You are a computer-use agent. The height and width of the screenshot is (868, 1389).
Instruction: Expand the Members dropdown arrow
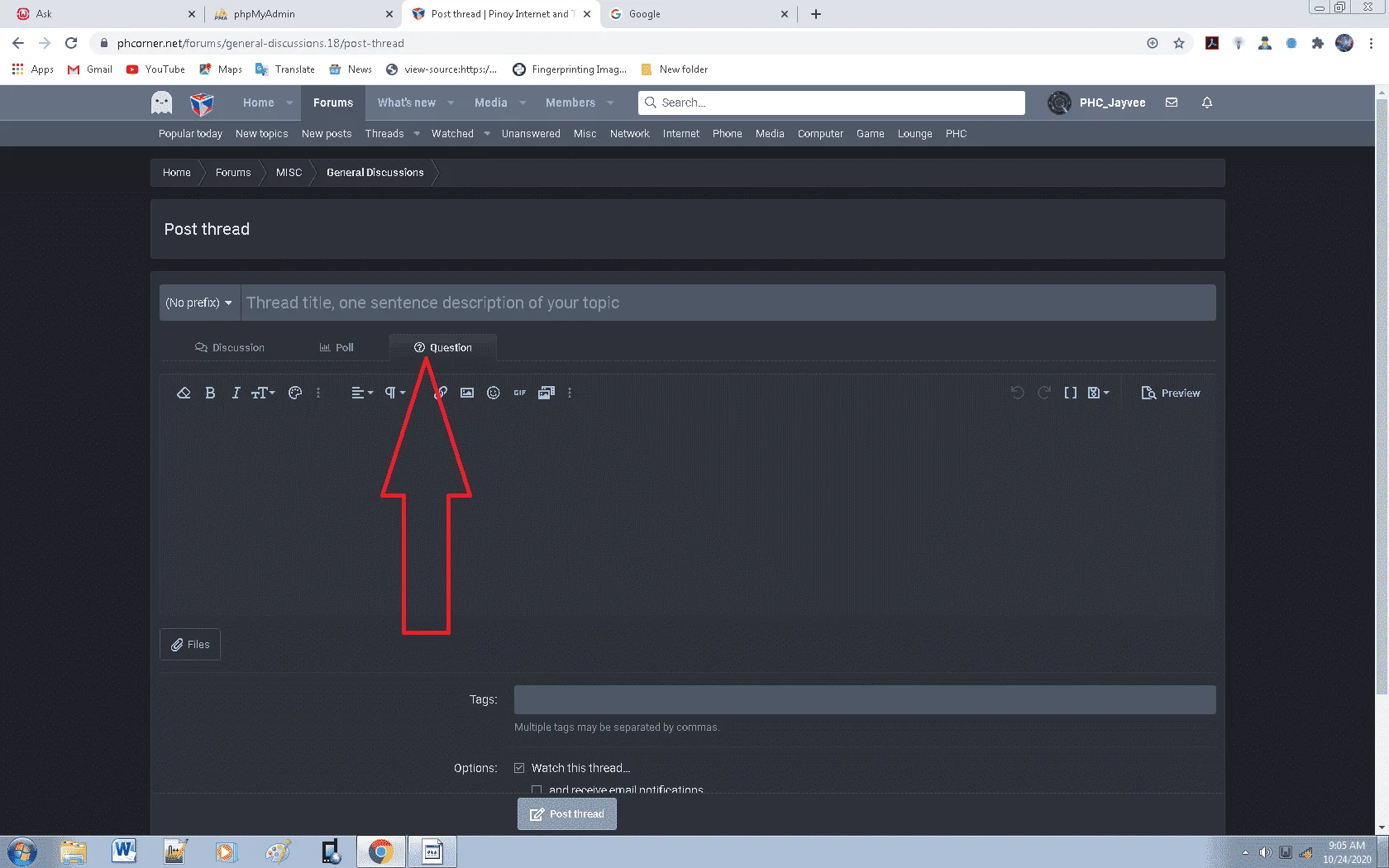point(610,103)
